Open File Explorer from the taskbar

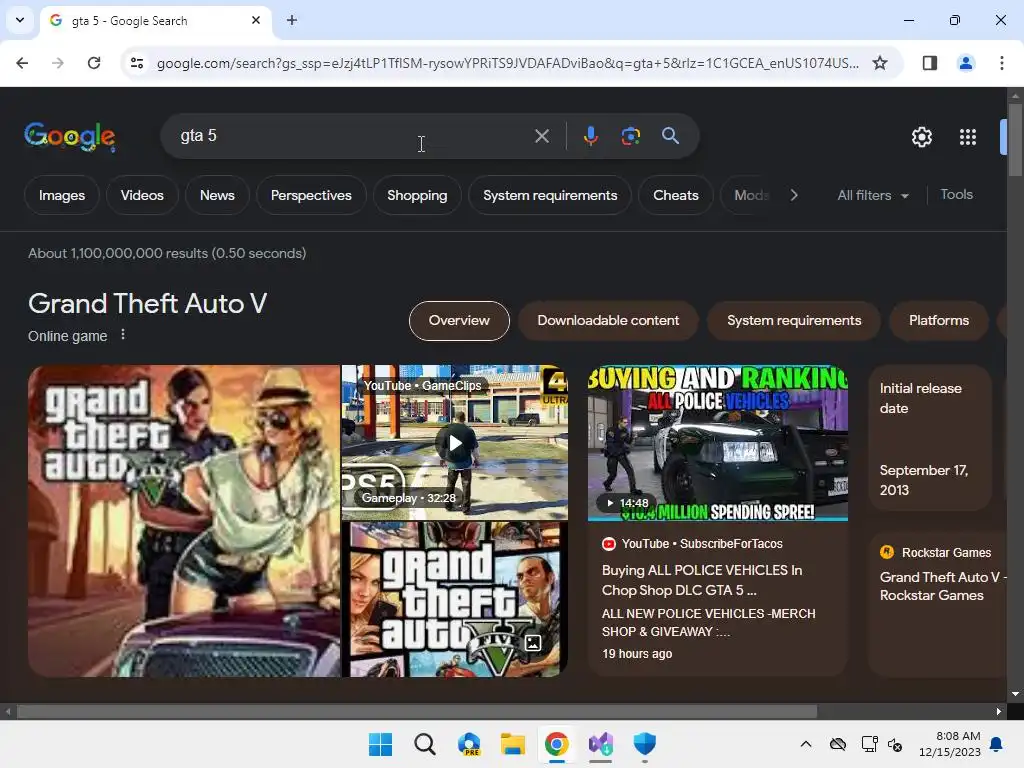point(513,744)
